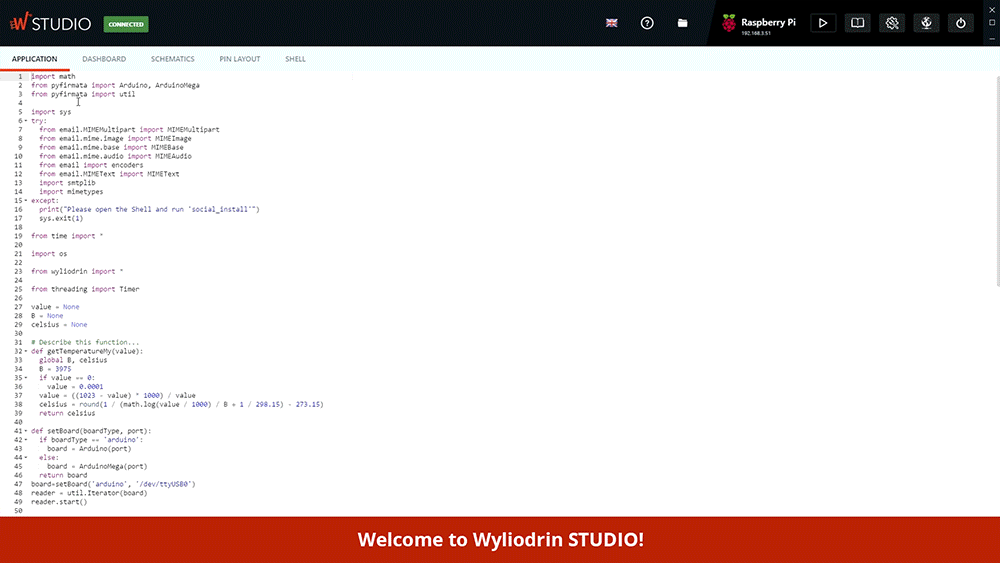Click the board=setBoard('arduino', '/dev/ttyUSB0') line
The height and width of the screenshot is (563, 1000).
click(113, 484)
